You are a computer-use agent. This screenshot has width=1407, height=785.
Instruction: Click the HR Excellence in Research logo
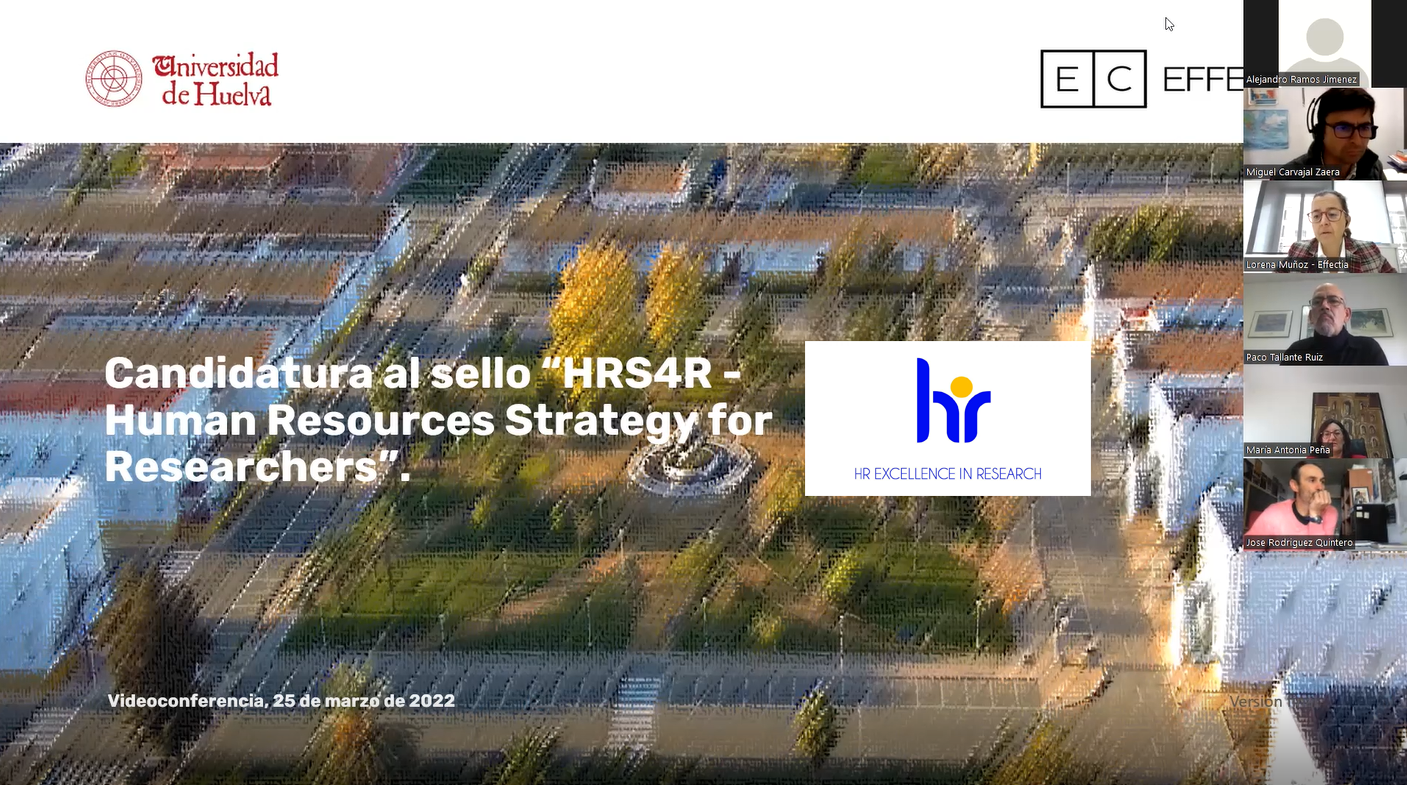(x=946, y=418)
